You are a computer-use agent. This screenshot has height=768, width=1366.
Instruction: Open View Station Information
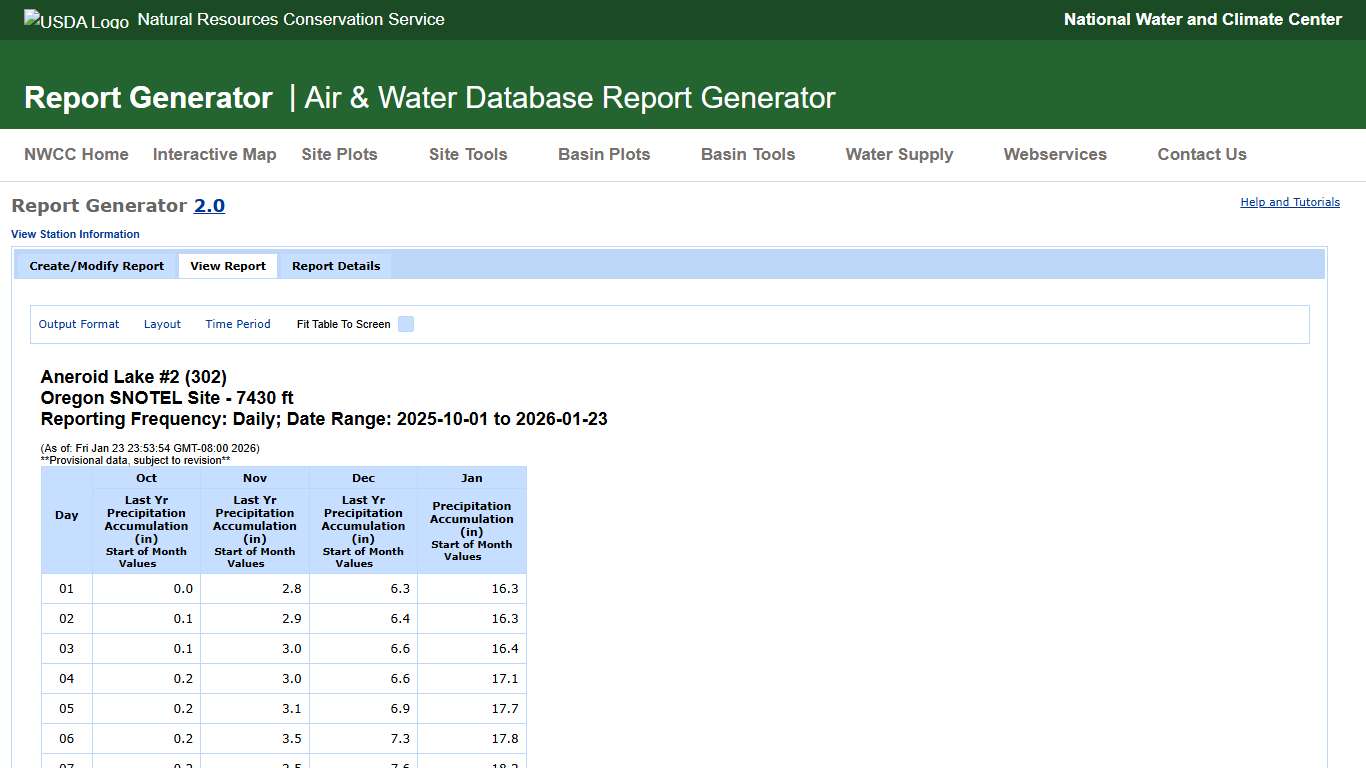(75, 233)
